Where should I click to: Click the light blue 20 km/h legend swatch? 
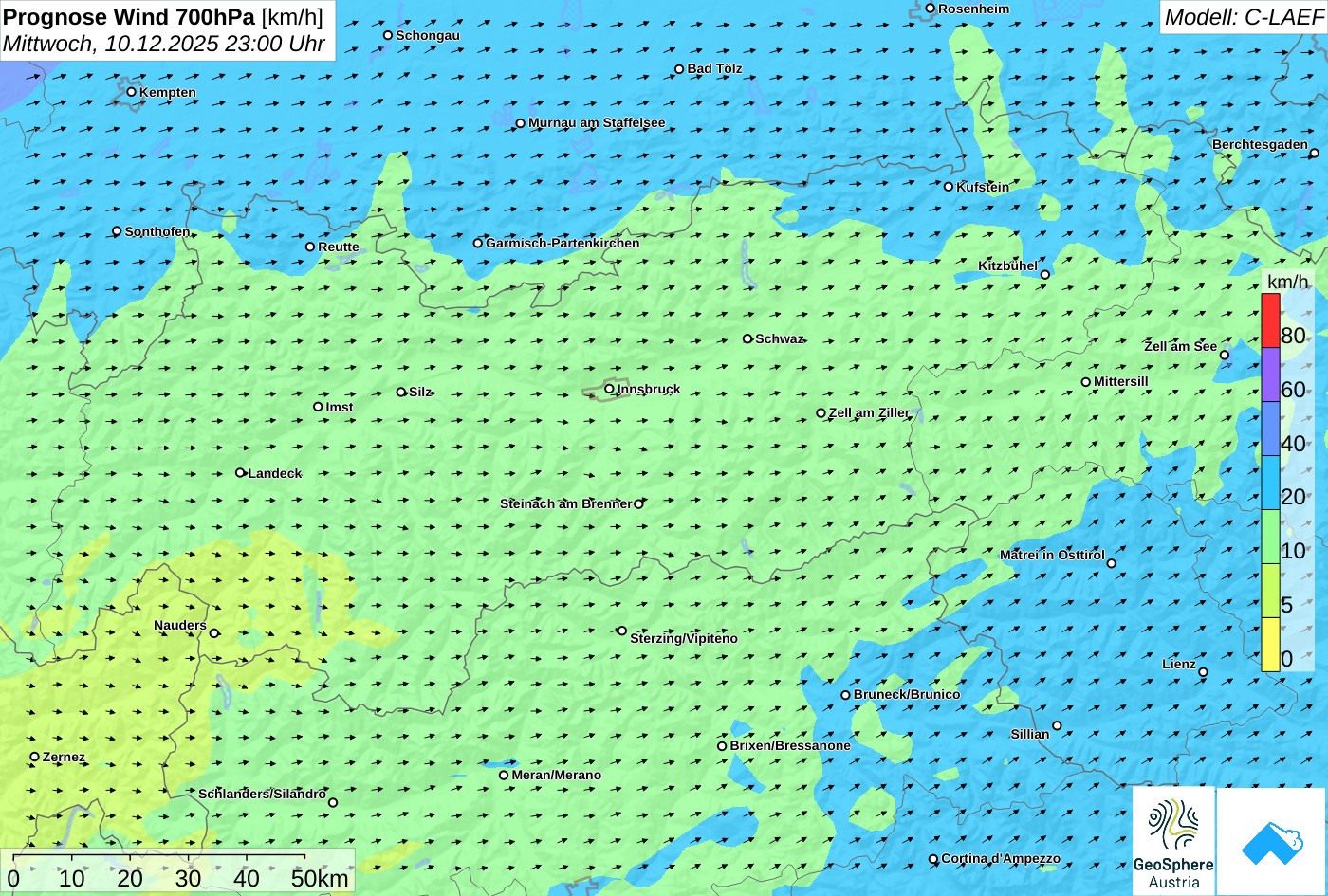tap(1270, 483)
